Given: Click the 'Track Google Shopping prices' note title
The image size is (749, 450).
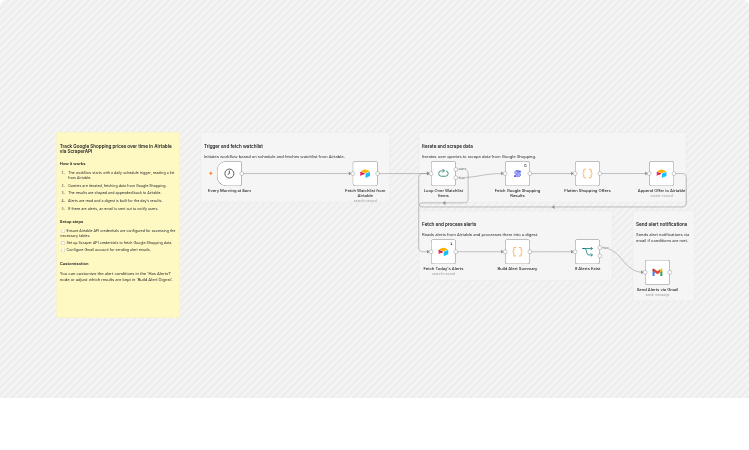Looking at the screenshot, I should click(x=116, y=149).
